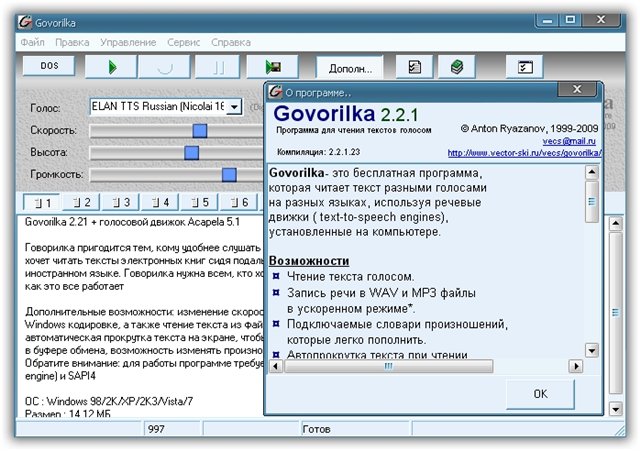Click the status bar value 997
640x451 pixels.
tap(156, 429)
